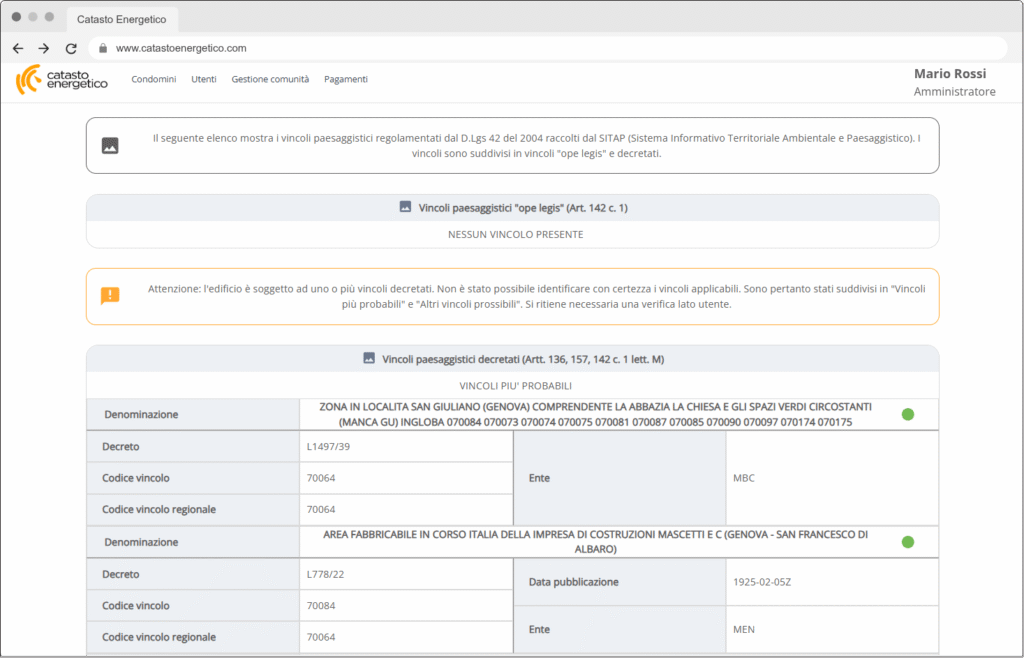This screenshot has width=1024, height=658.
Task: Open the Utenti menu
Action: pyautogui.click(x=204, y=79)
